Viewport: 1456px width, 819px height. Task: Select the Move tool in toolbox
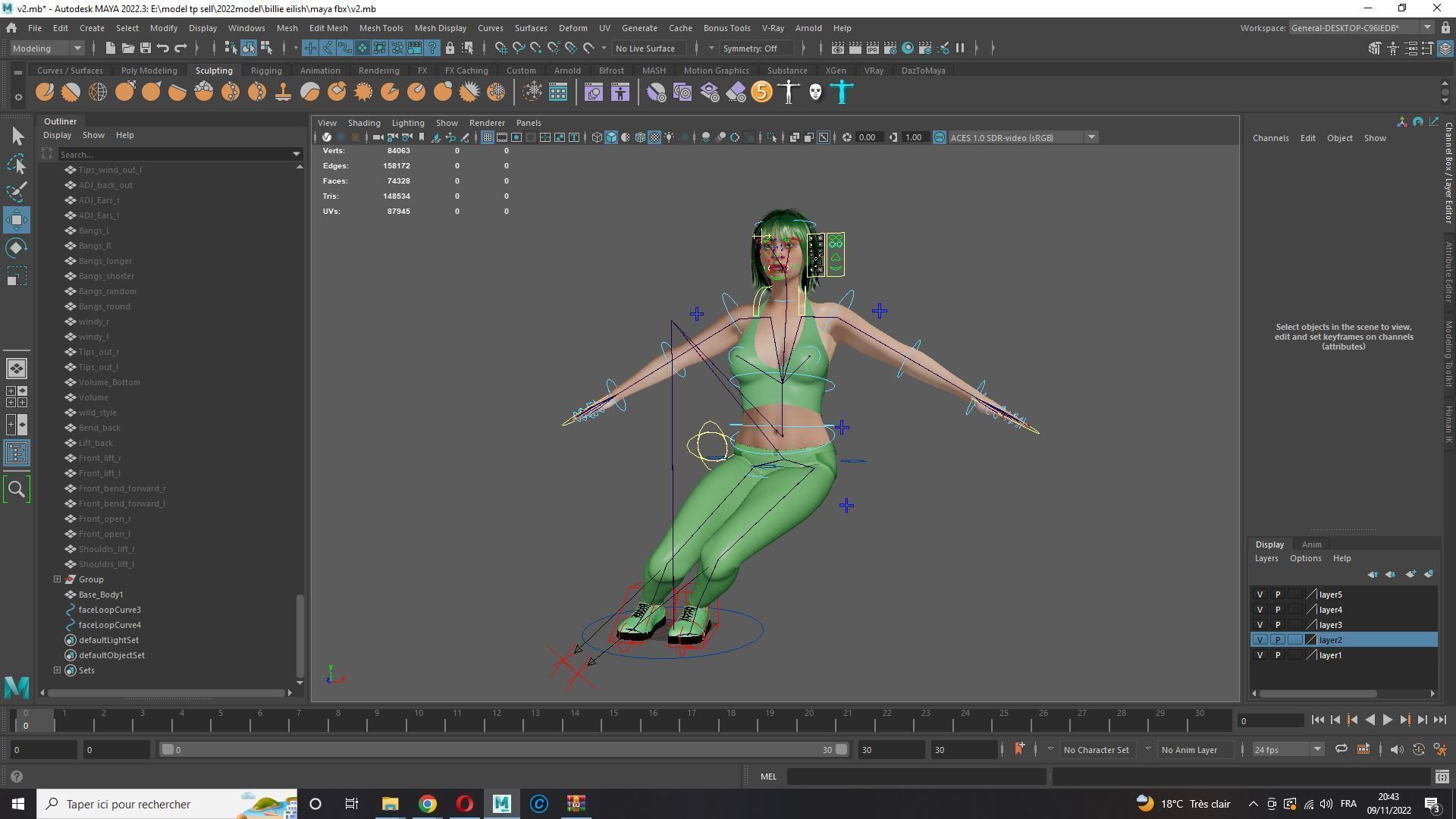[x=17, y=220]
